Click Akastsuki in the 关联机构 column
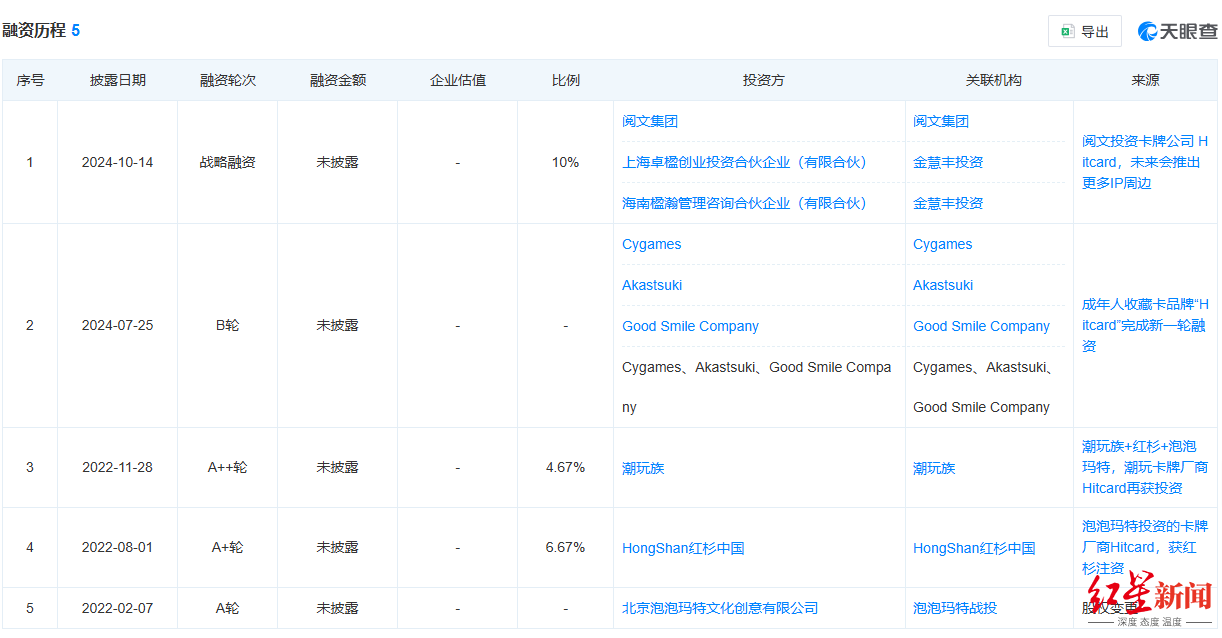 tap(942, 285)
